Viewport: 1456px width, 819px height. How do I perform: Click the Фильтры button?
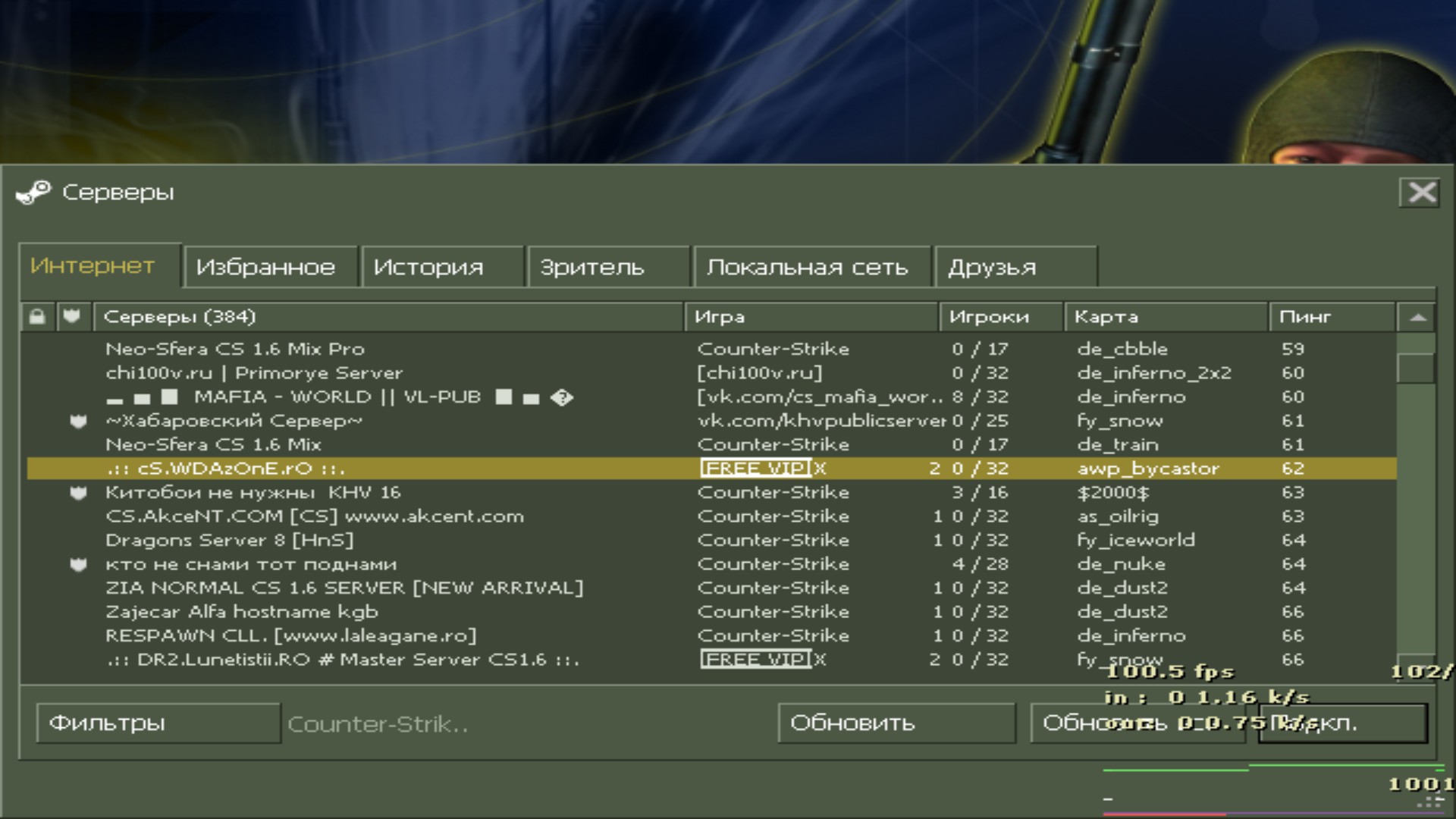pyautogui.click(x=158, y=723)
